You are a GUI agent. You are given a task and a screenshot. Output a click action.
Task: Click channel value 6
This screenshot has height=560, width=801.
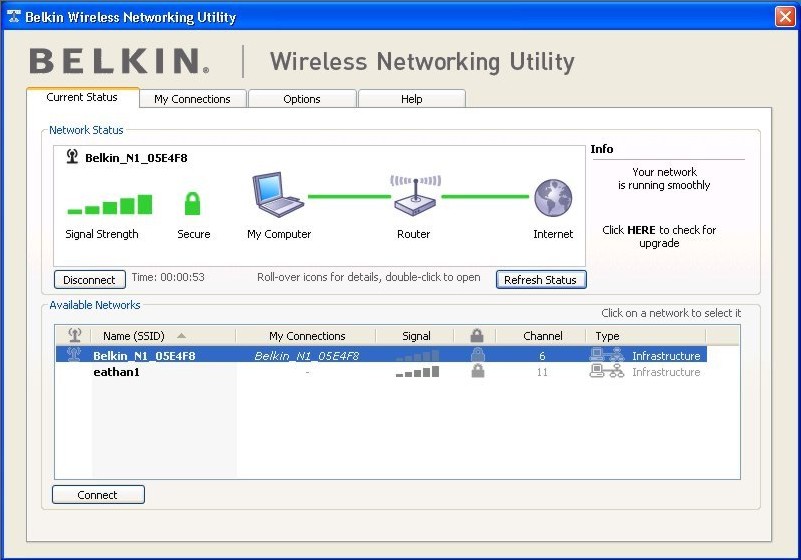pos(542,356)
